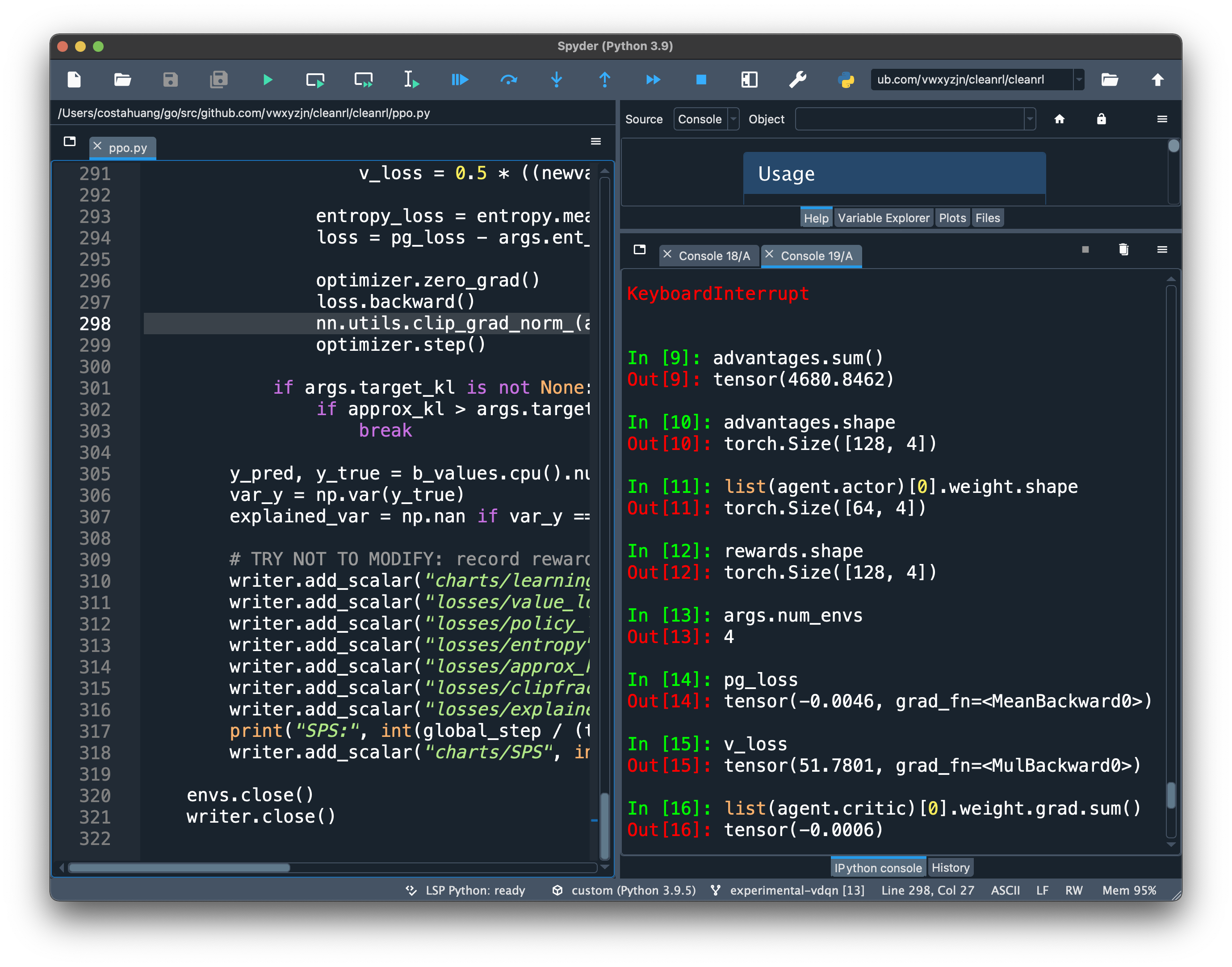Click the red KeyboardInterrupt console text
The width and height of the screenshot is (1232, 967).
pos(717,293)
